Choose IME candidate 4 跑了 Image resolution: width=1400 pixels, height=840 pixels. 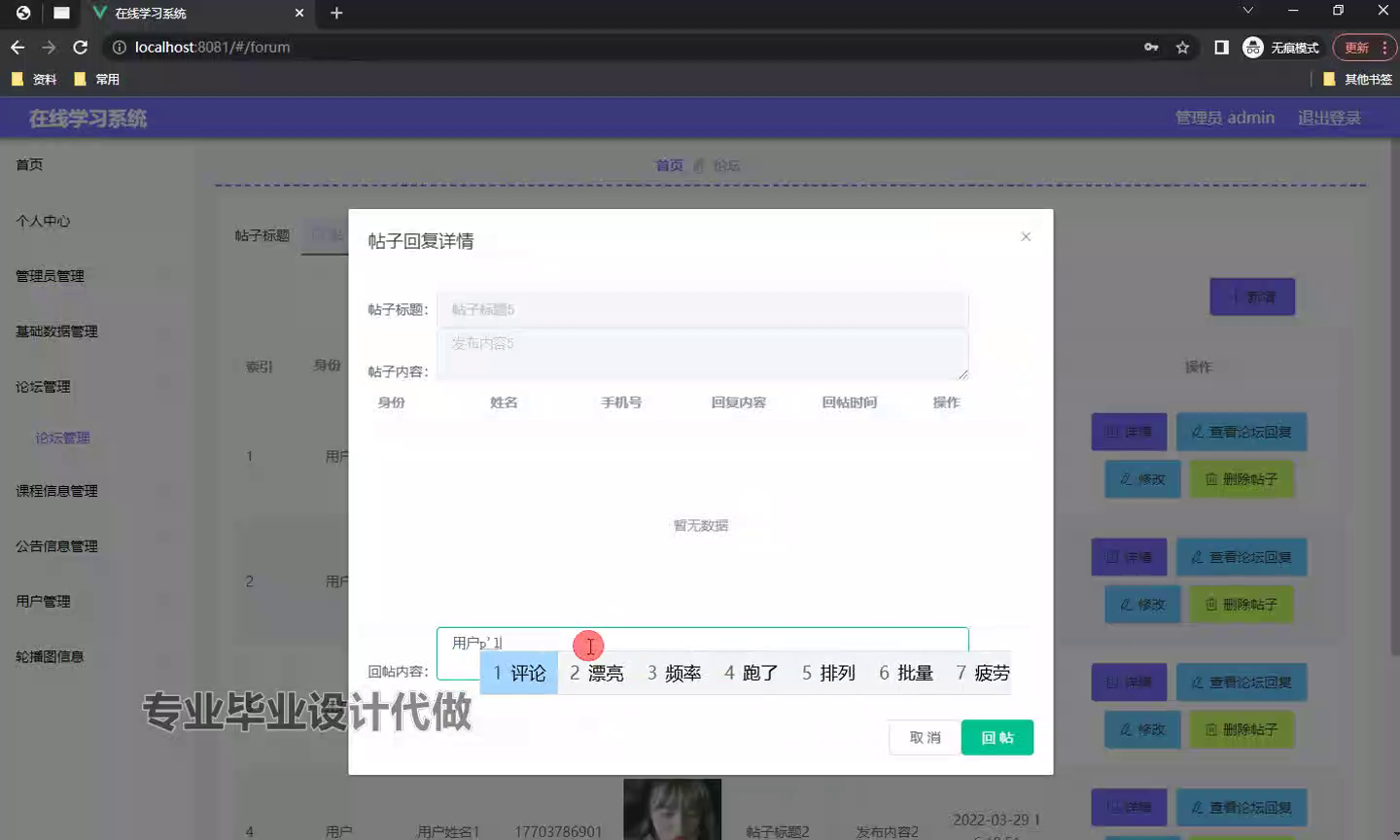(x=752, y=673)
